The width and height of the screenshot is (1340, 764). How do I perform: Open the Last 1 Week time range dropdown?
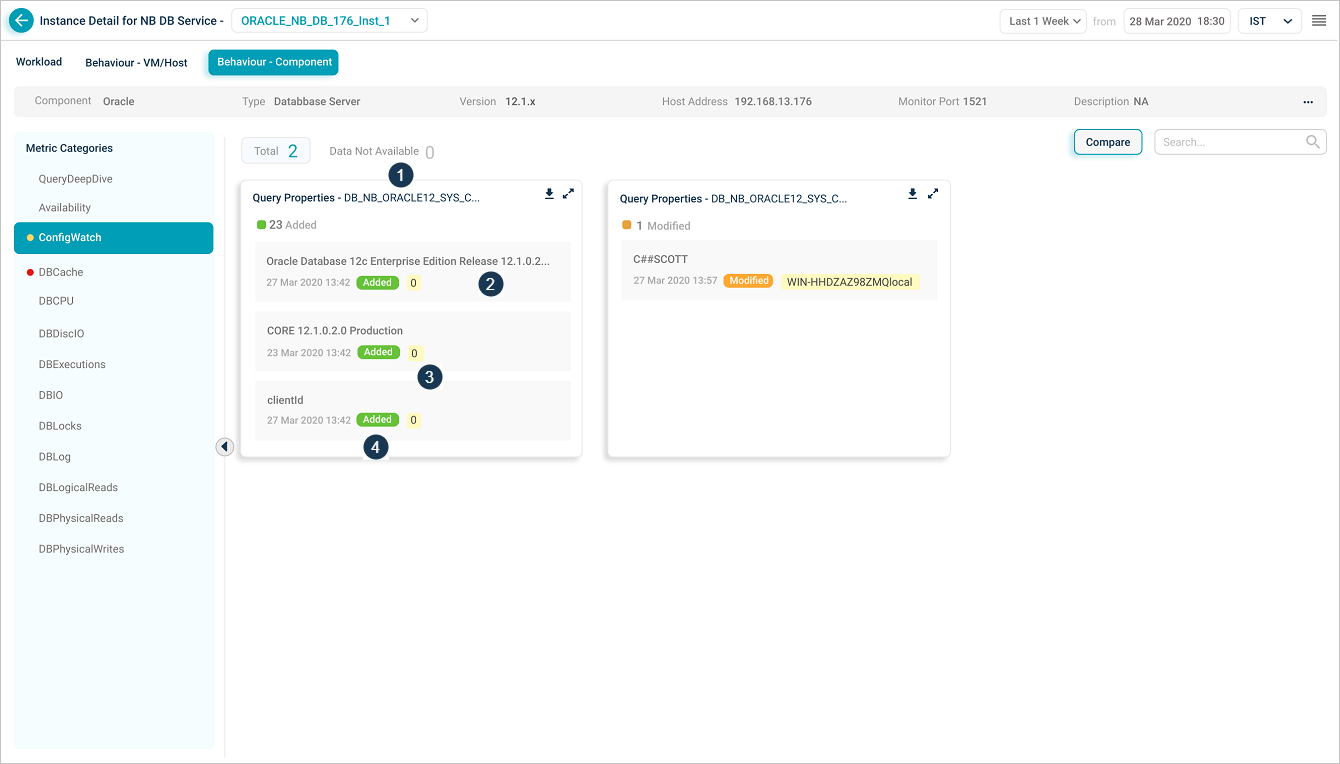click(x=1043, y=21)
